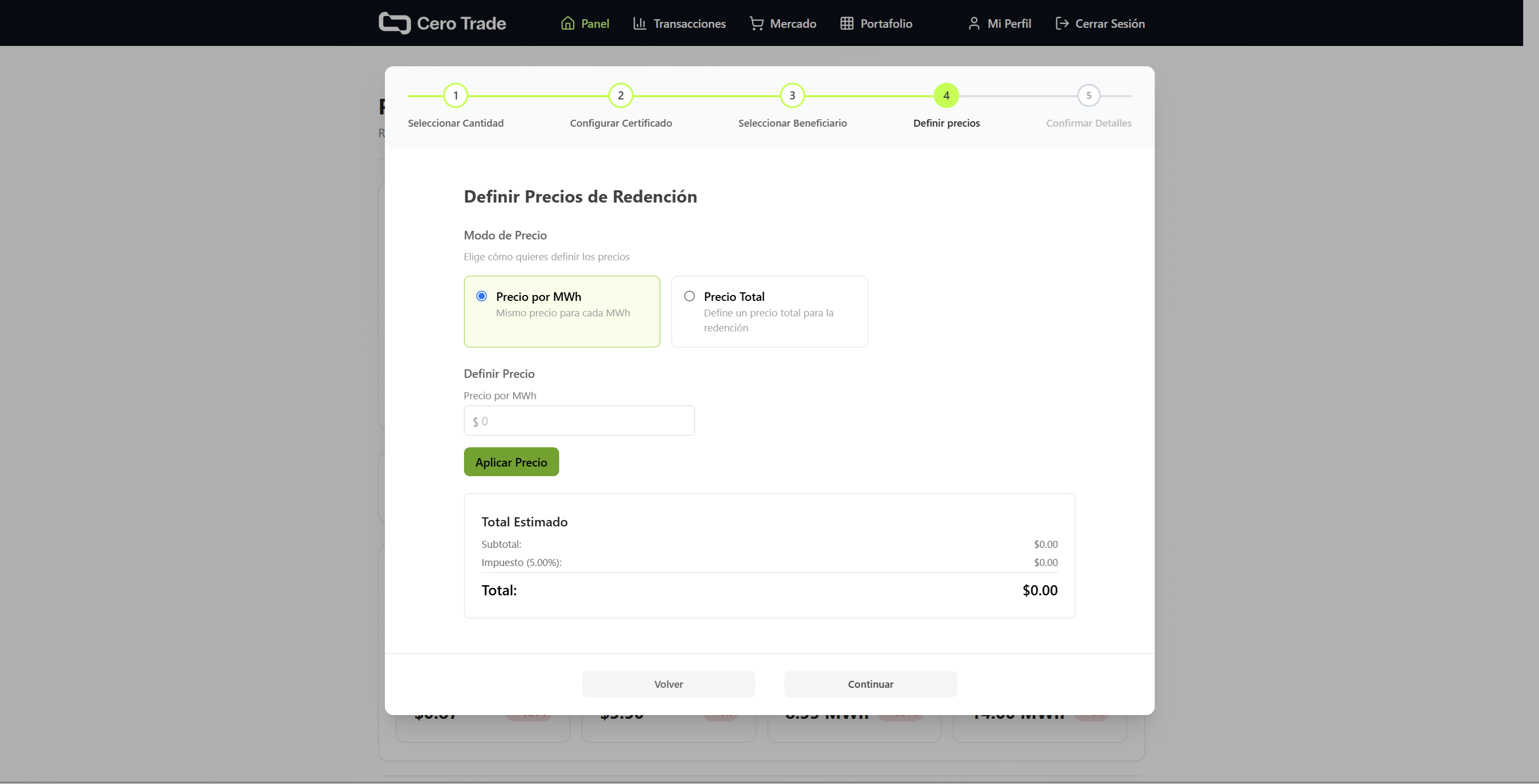Open the Transacciones menu item
The image size is (1539, 784).
pos(689,24)
